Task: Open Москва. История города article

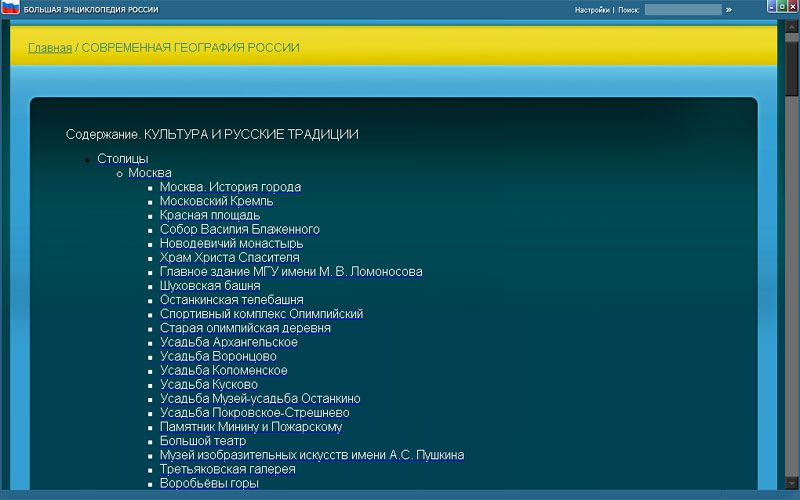Action: (230, 187)
